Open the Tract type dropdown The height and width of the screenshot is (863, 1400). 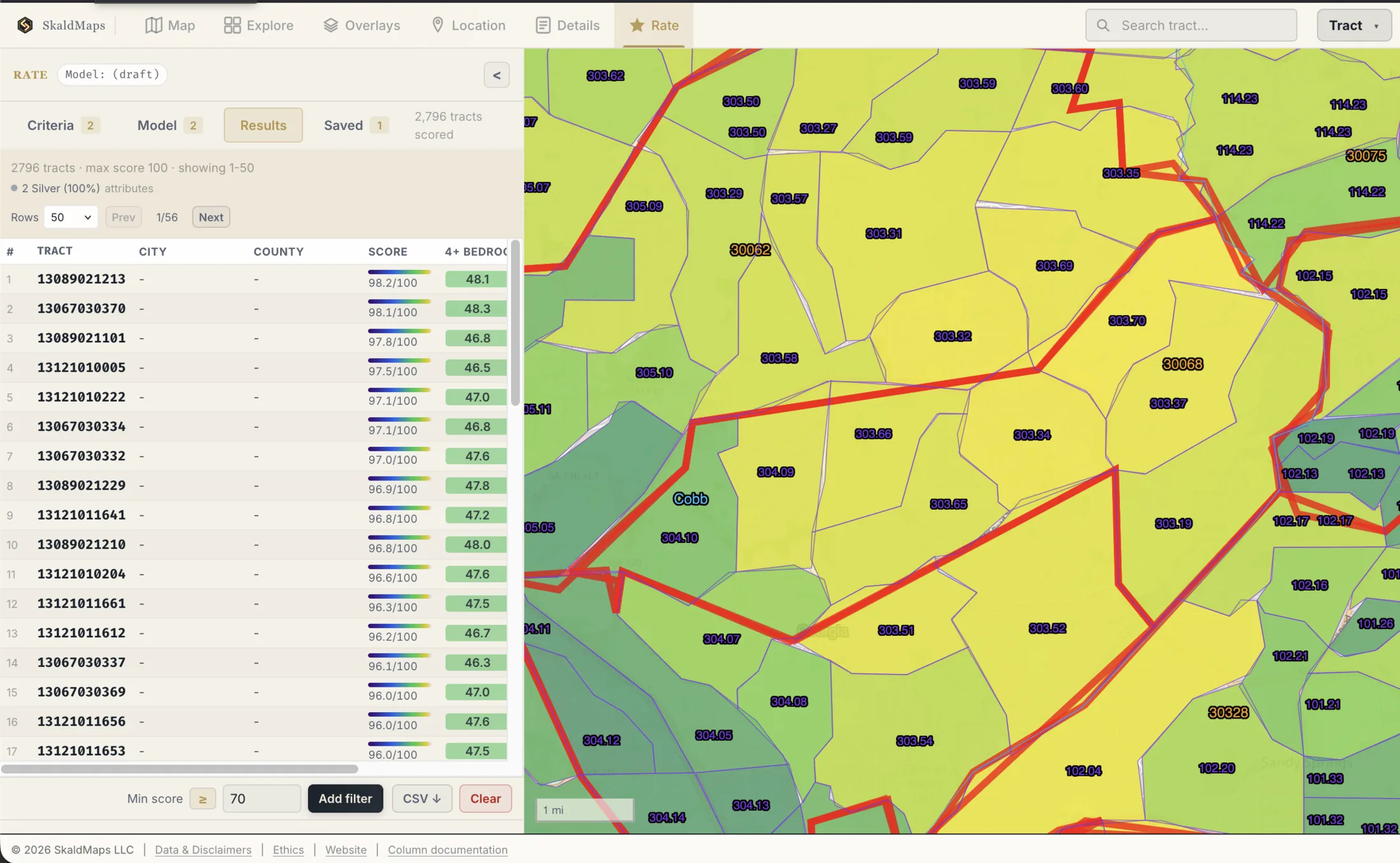(1354, 25)
